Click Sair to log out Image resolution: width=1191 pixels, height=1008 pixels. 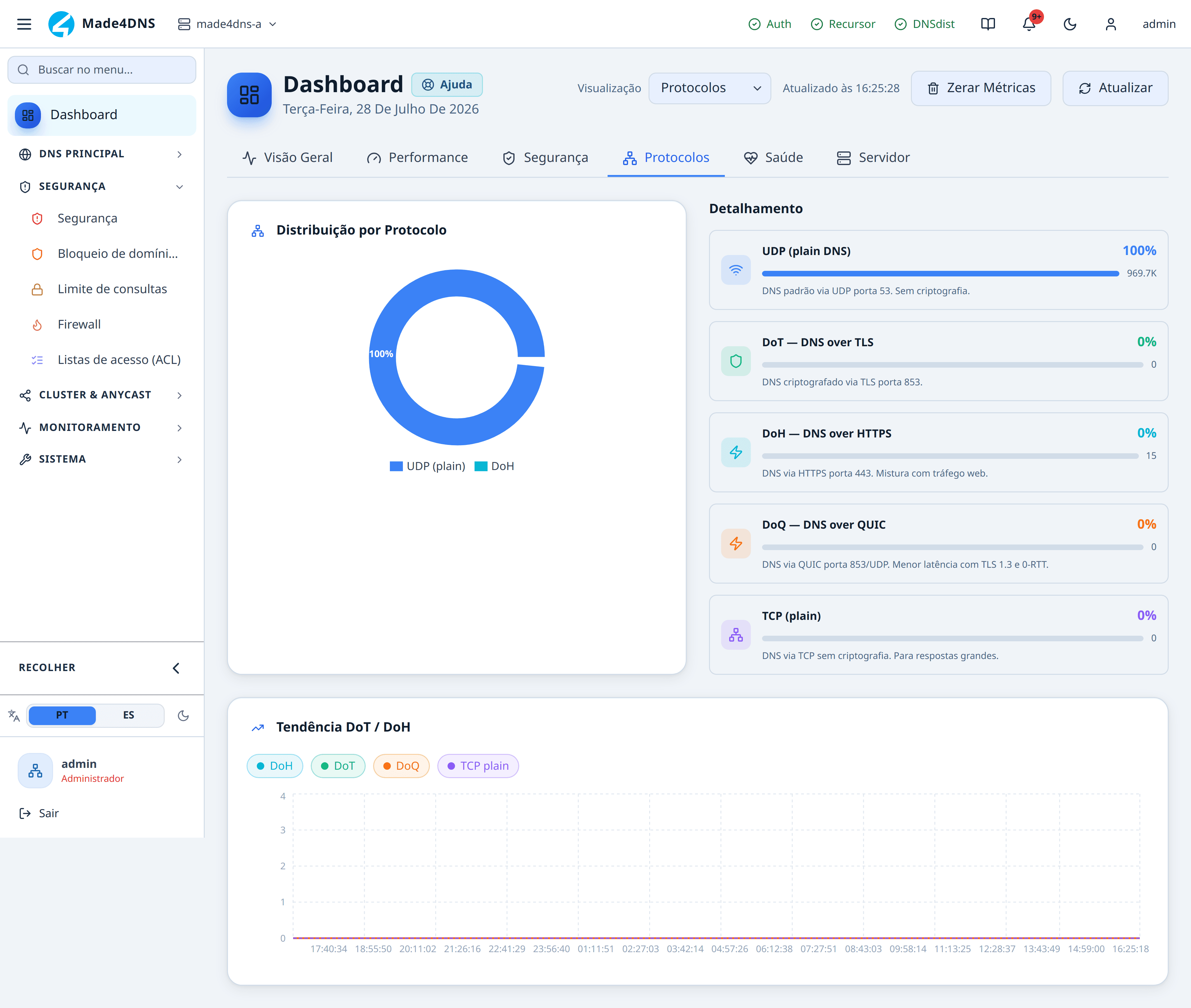click(x=39, y=814)
